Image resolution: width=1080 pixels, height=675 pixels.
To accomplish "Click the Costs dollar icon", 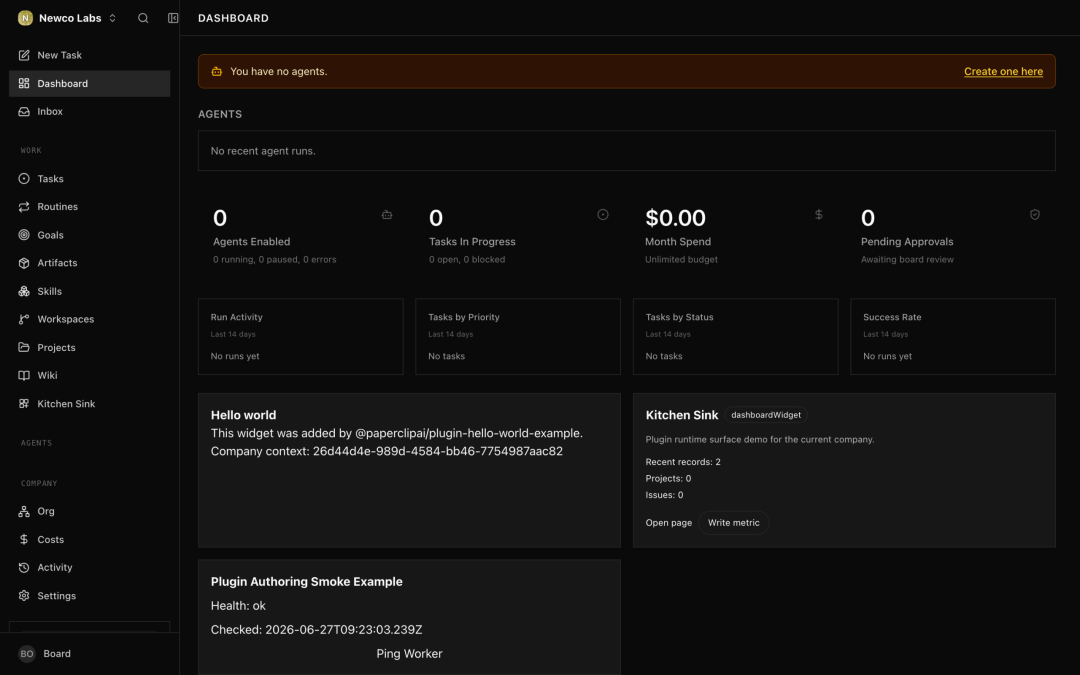I will click(24, 539).
